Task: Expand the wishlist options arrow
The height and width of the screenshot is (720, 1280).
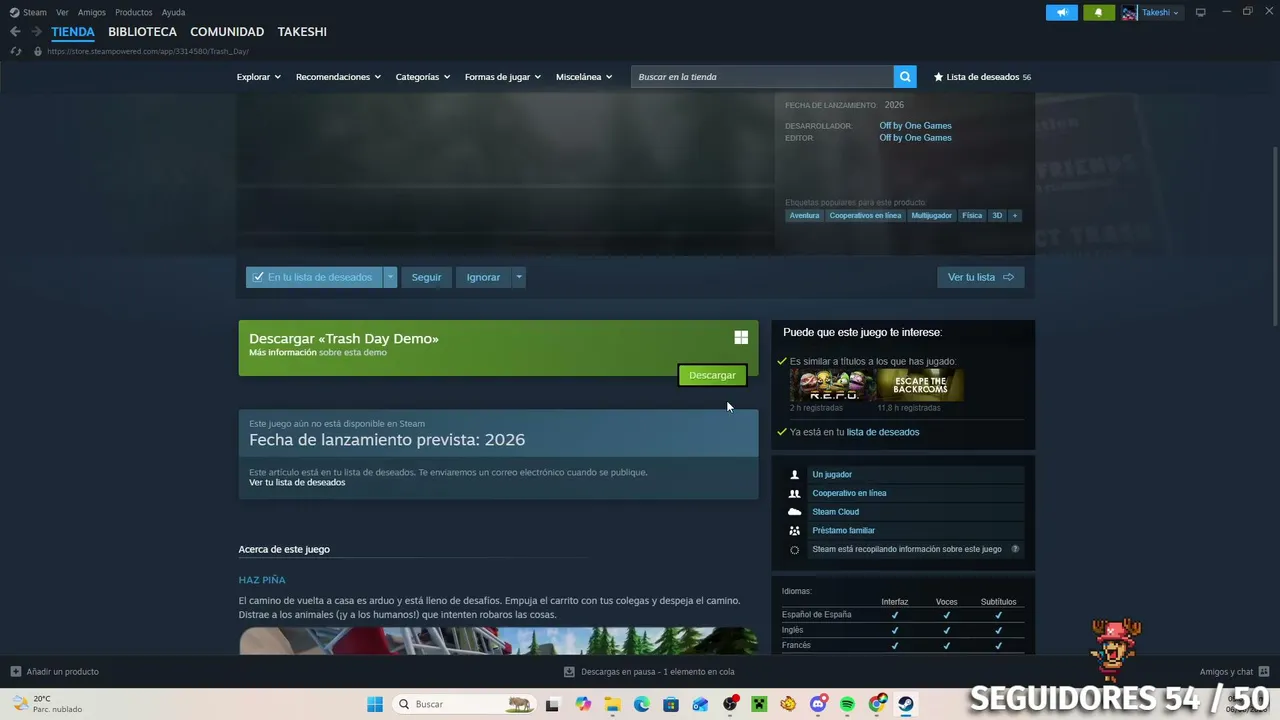Action: coord(390,277)
